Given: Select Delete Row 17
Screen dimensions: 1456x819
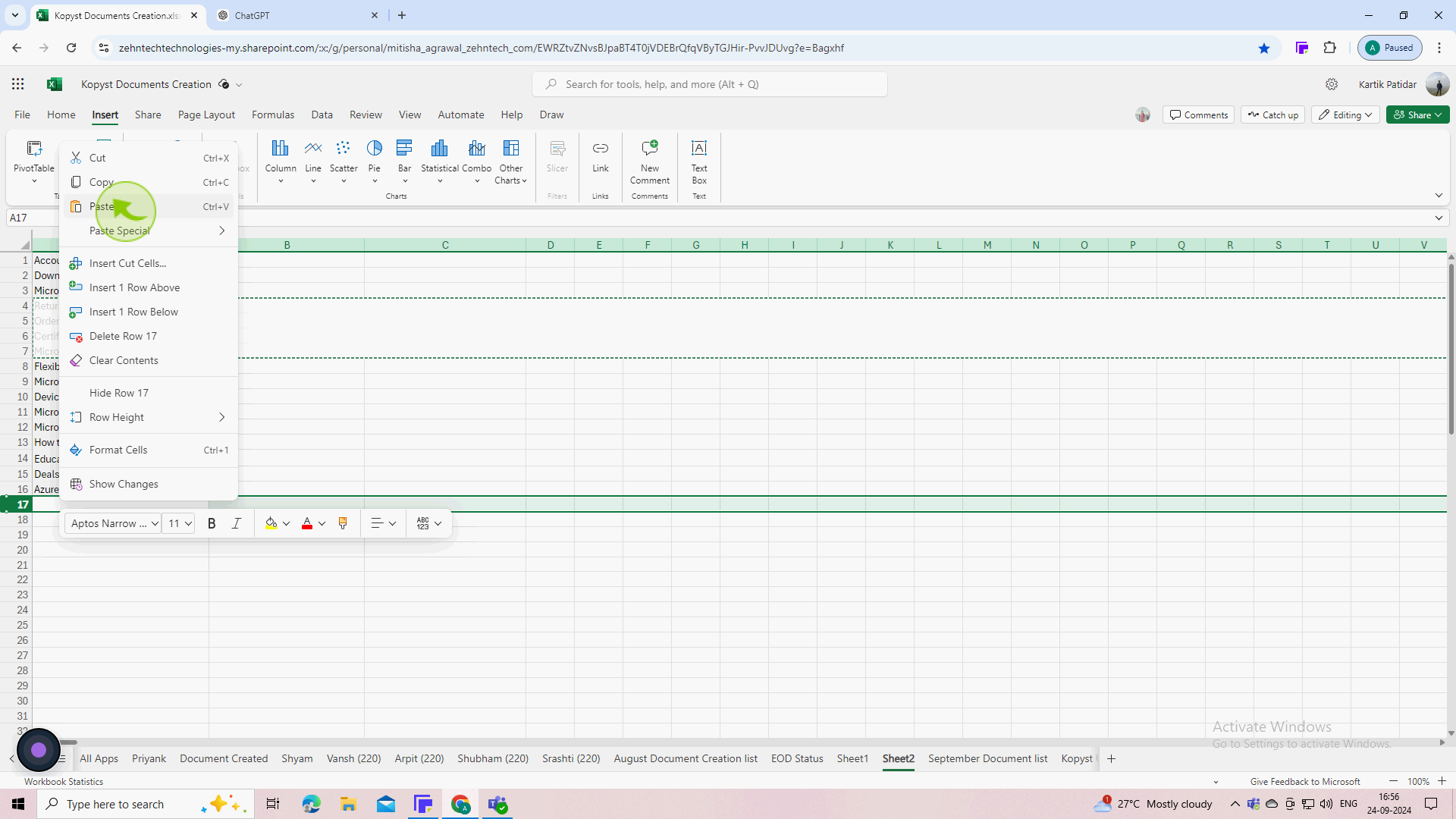Looking at the screenshot, I should pyautogui.click(x=149, y=336).
